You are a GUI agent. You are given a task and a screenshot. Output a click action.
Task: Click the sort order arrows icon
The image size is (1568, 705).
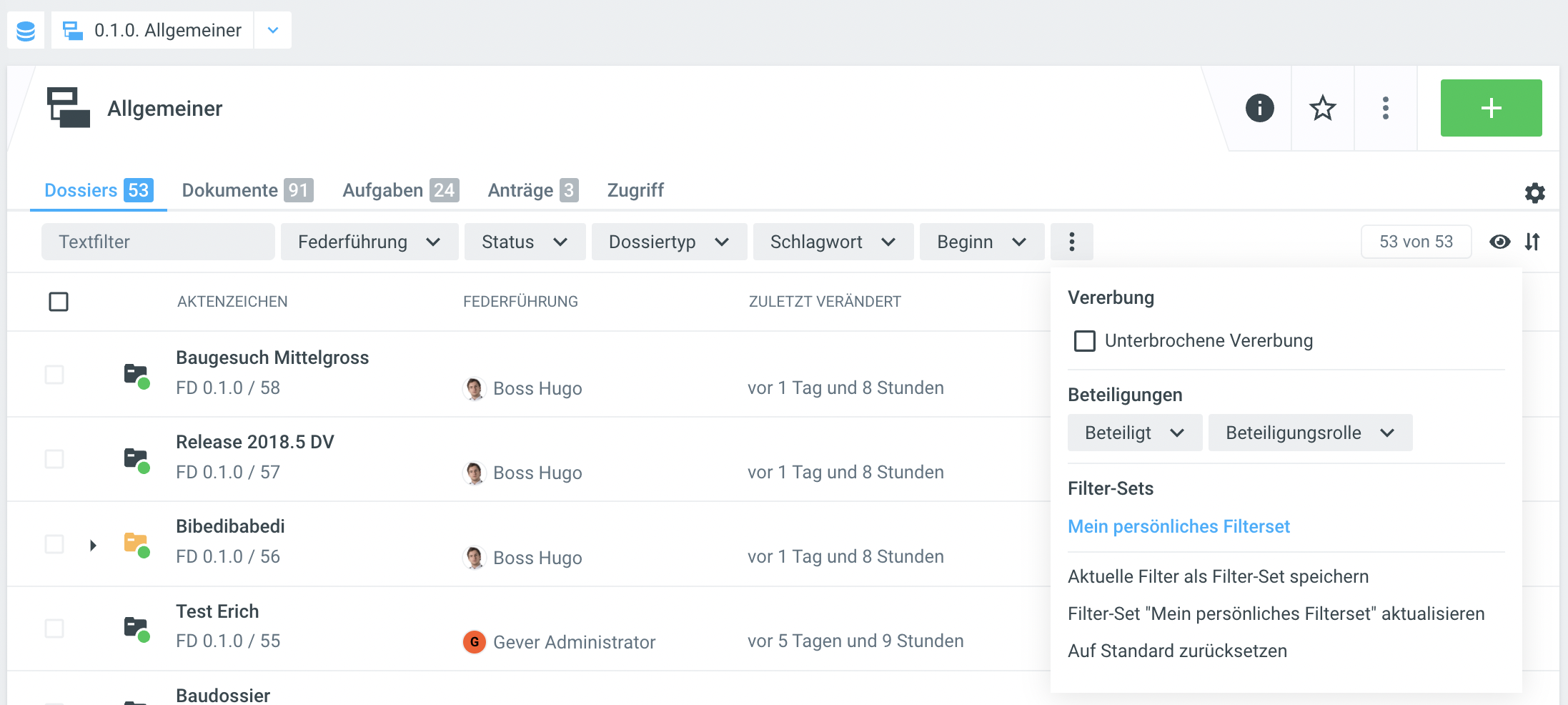pos(1532,242)
